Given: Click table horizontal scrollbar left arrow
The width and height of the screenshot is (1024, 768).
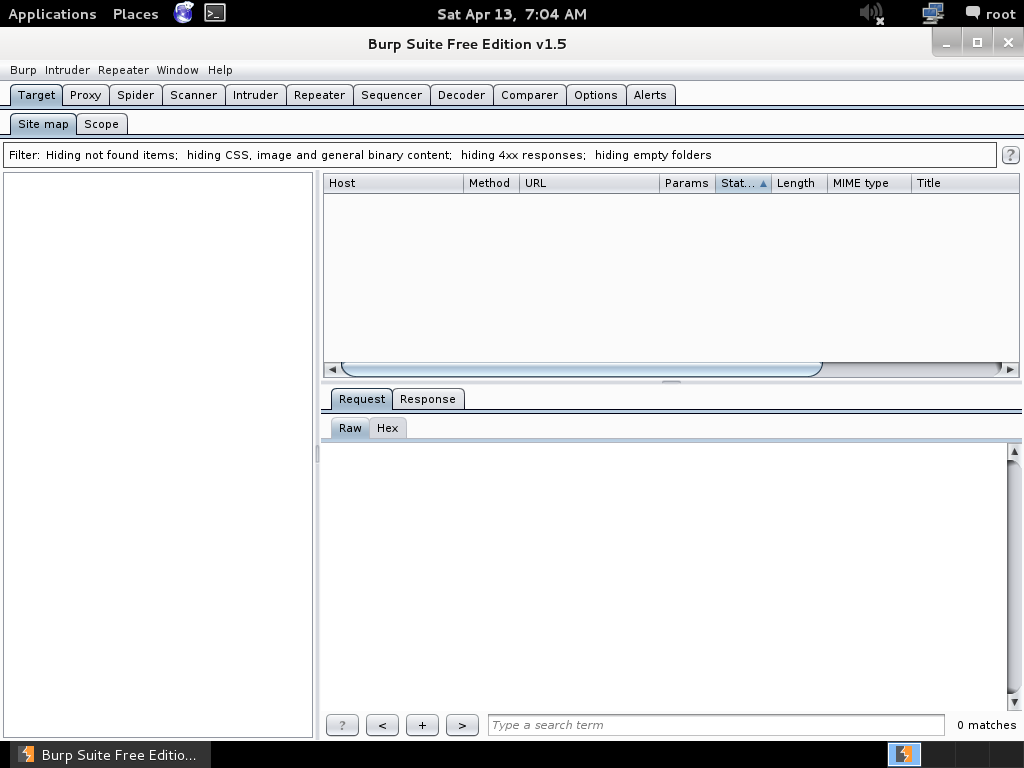Looking at the screenshot, I should tap(332, 370).
